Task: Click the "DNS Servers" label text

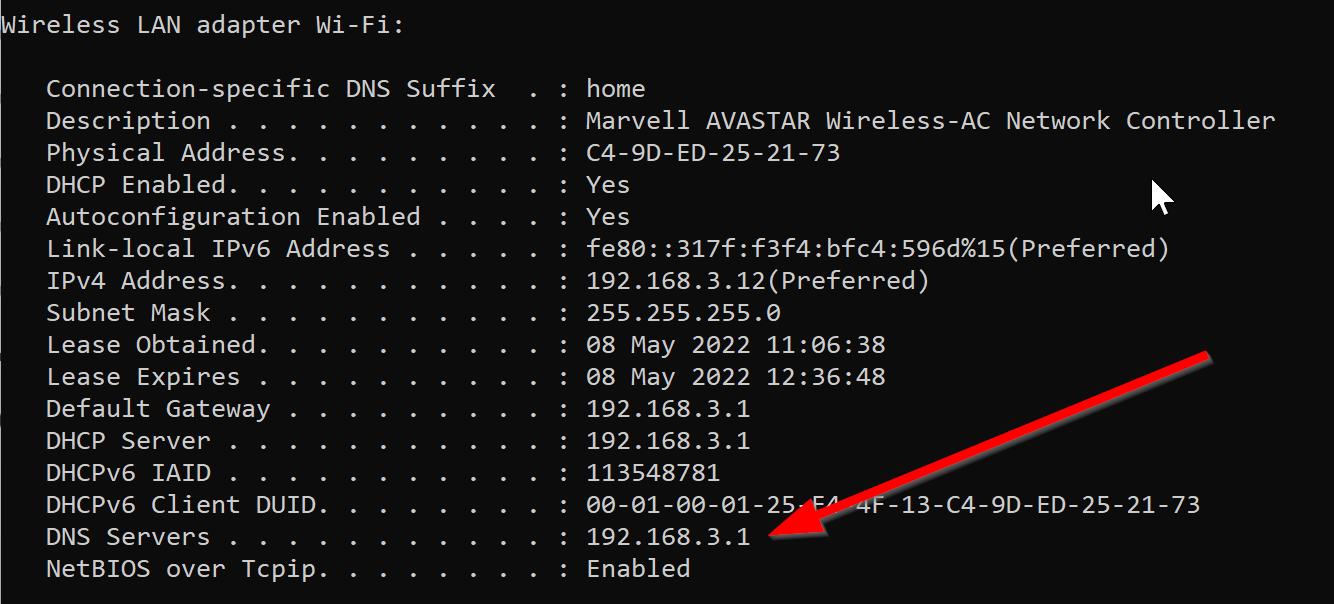Action: tap(128, 537)
